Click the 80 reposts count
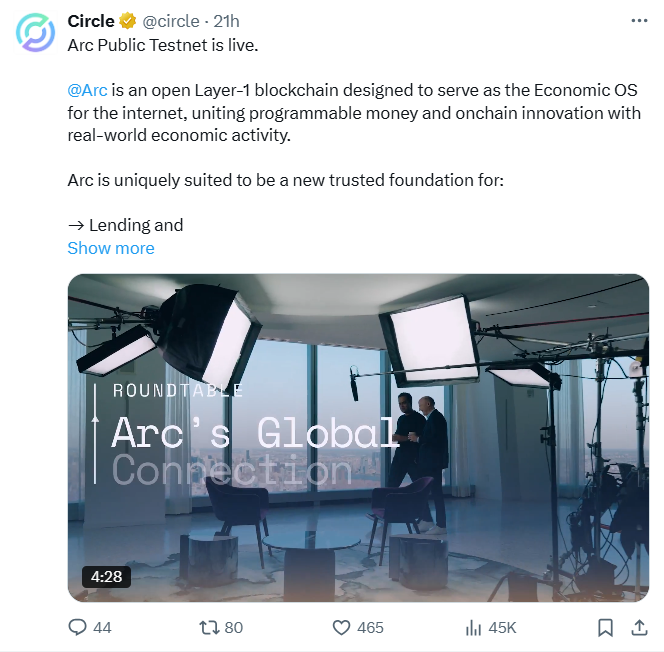Screen dimensions: 664x652 (x=234, y=627)
